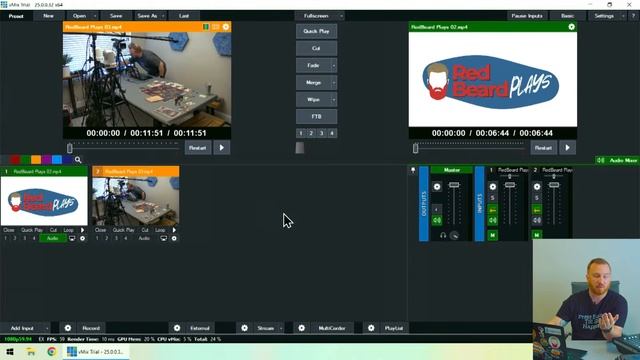640x360 pixels.
Task: Click play arrow on input 2 tile
Action: [174, 230]
